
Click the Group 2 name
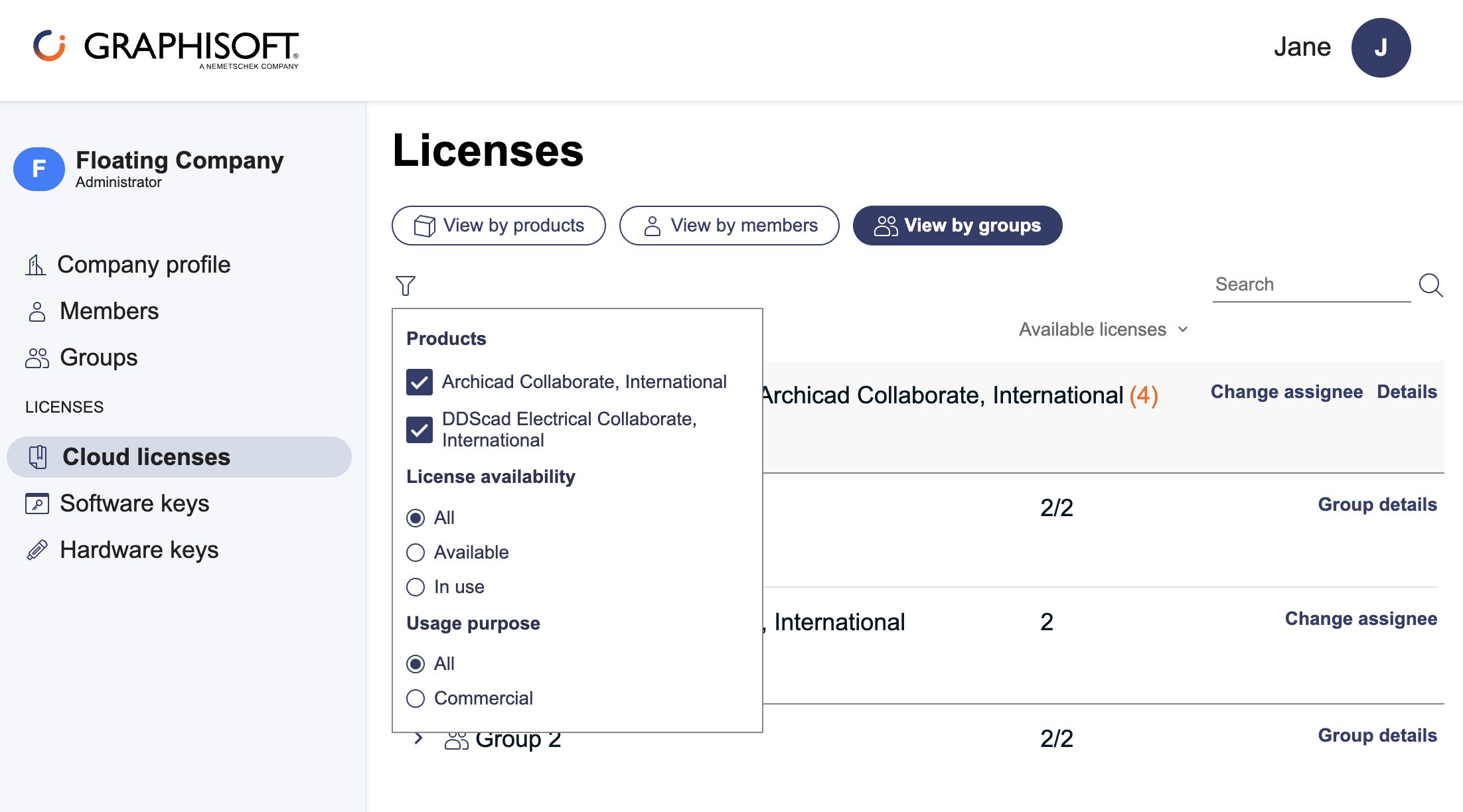pos(518,740)
